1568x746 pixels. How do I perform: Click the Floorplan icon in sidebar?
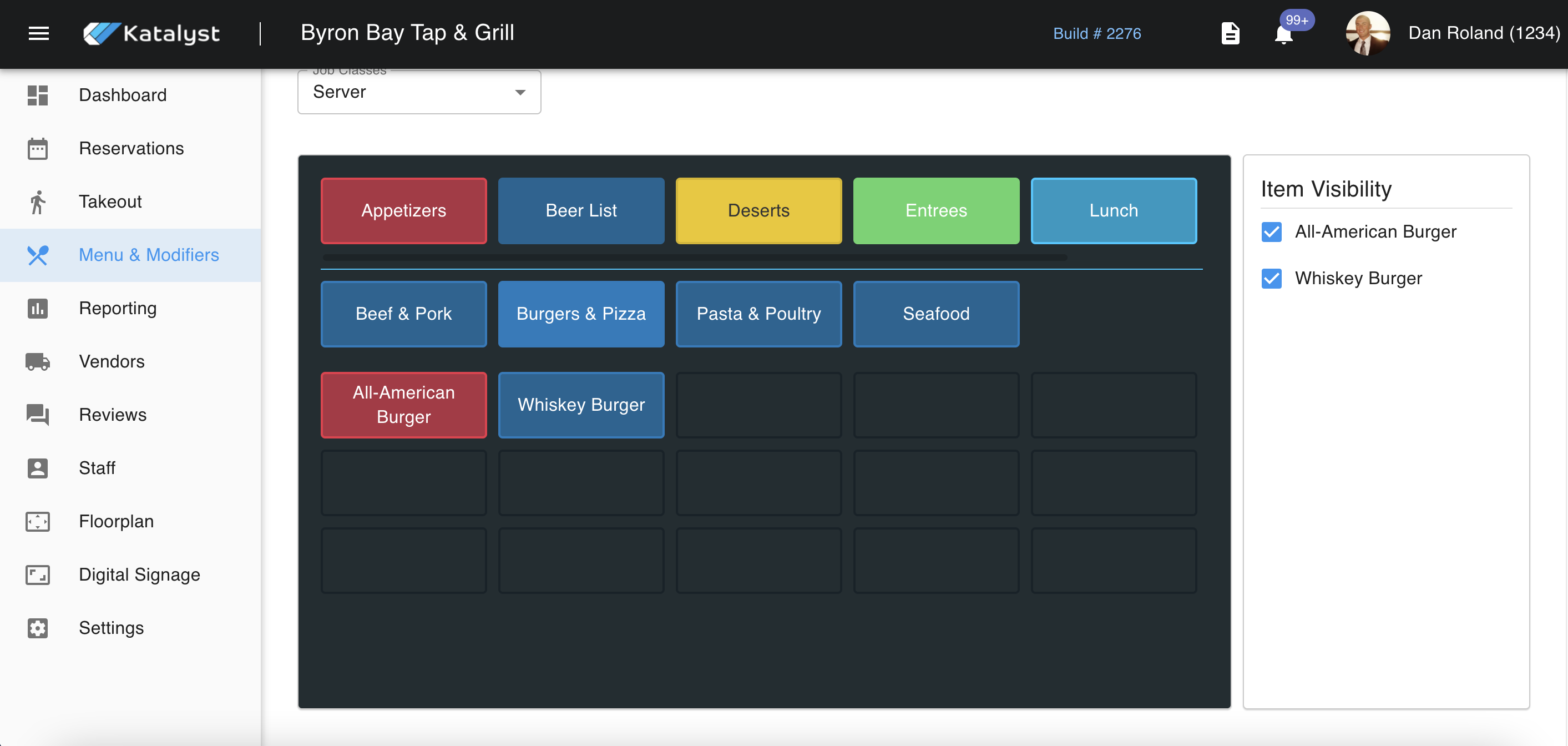coord(38,521)
